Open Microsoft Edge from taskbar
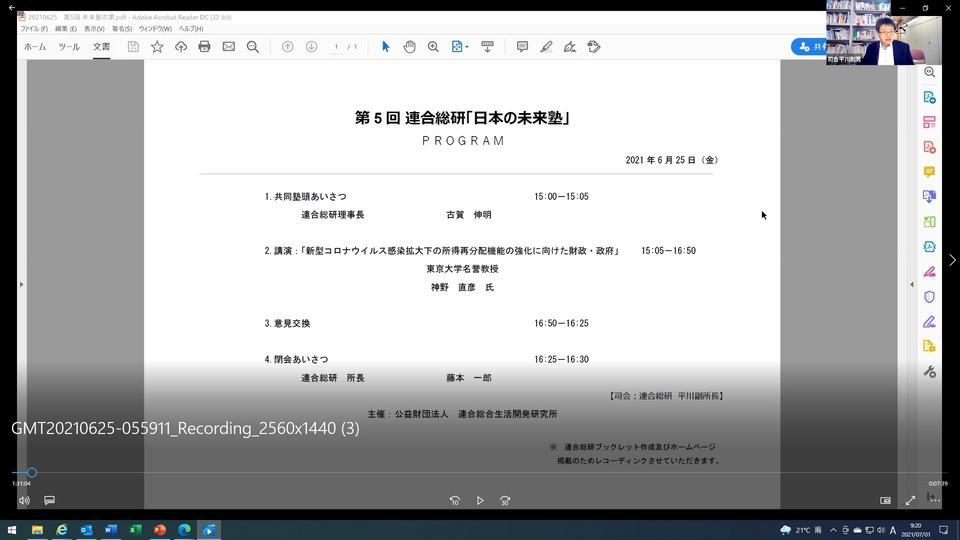 pyautogui.click(x=184, y=530)
